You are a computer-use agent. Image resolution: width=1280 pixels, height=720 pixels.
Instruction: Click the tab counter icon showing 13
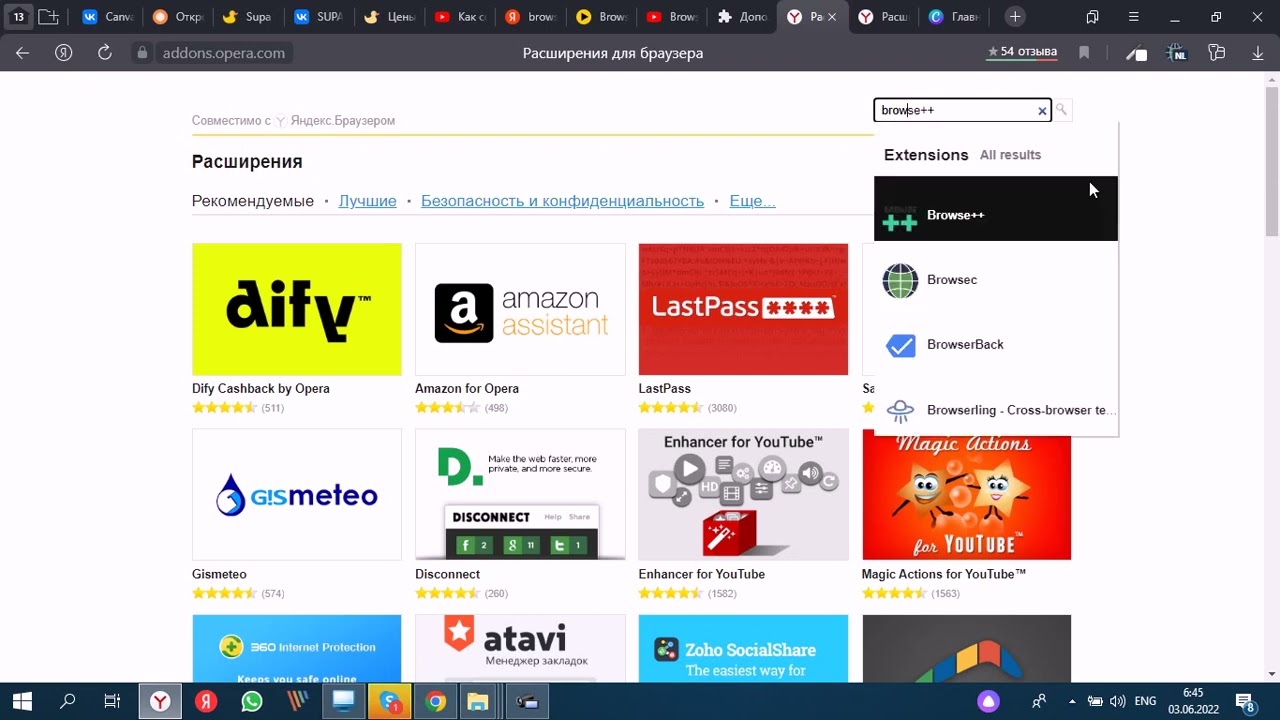pos(19,17)
